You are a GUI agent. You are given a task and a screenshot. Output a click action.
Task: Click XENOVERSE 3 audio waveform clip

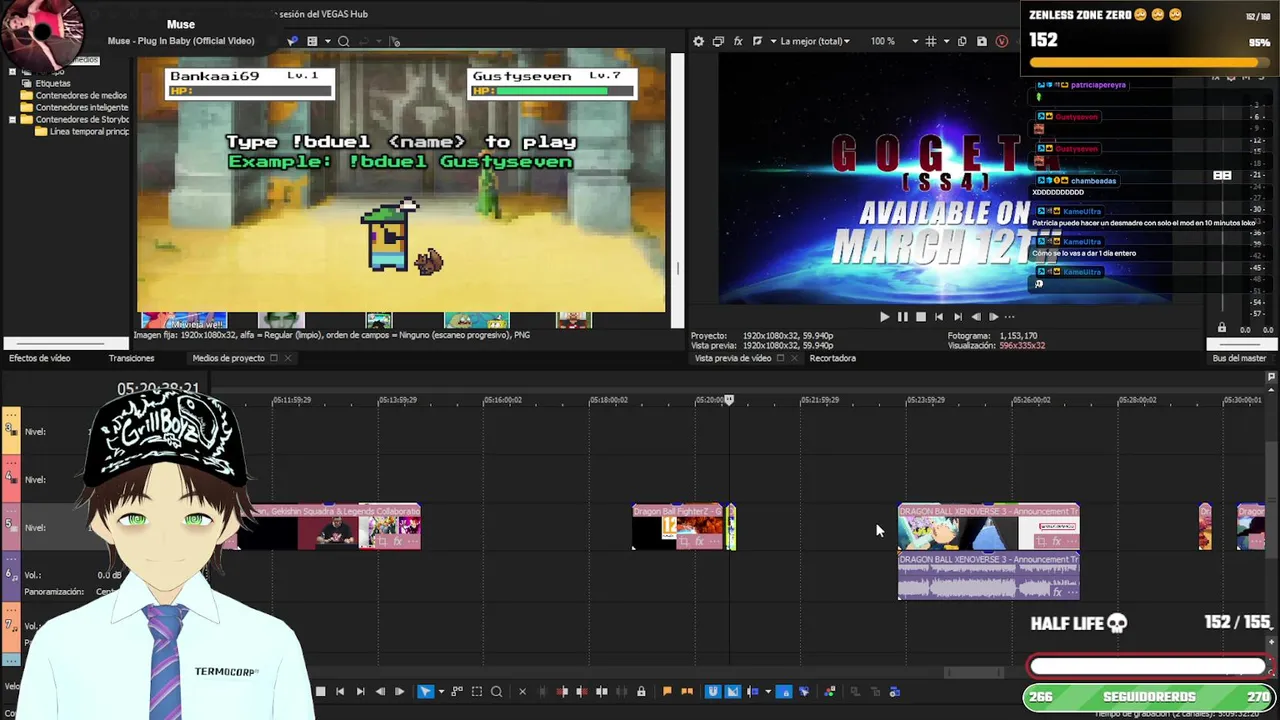pos(988,577)
